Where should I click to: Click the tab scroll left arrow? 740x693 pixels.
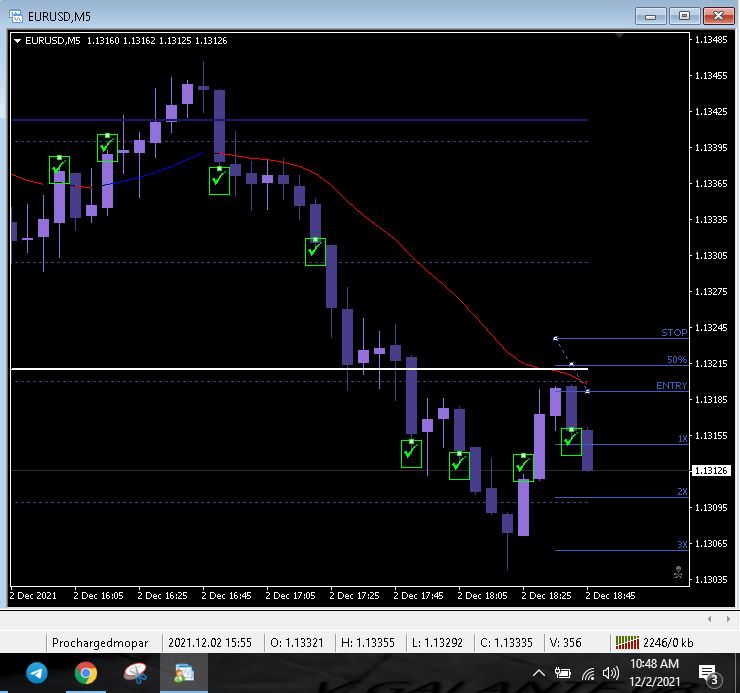point(709,619)
